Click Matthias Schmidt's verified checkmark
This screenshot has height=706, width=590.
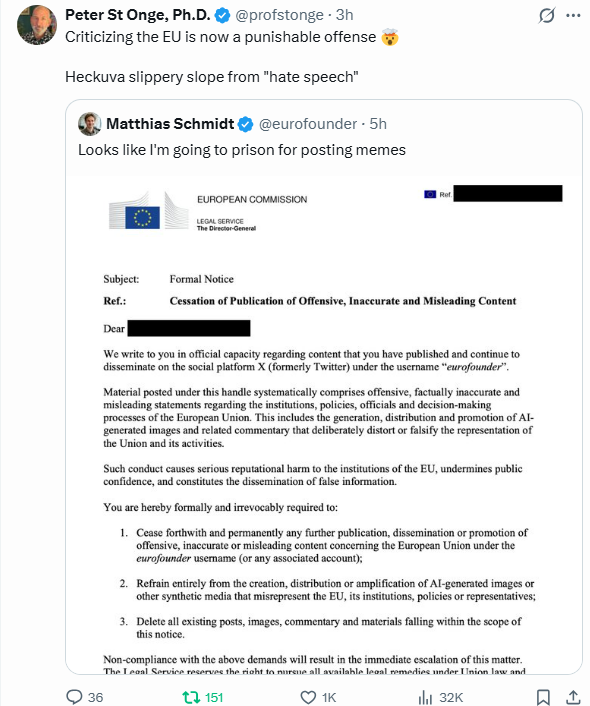point(245,124)
